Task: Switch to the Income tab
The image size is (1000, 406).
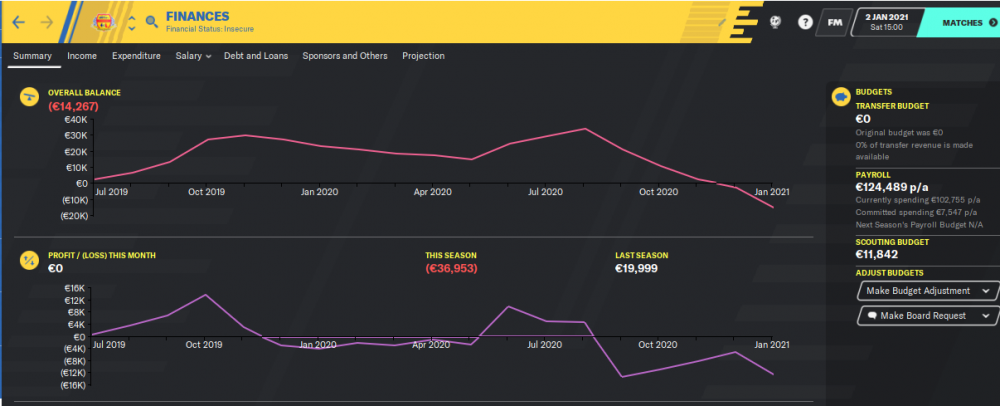Action: click(82, 56)
